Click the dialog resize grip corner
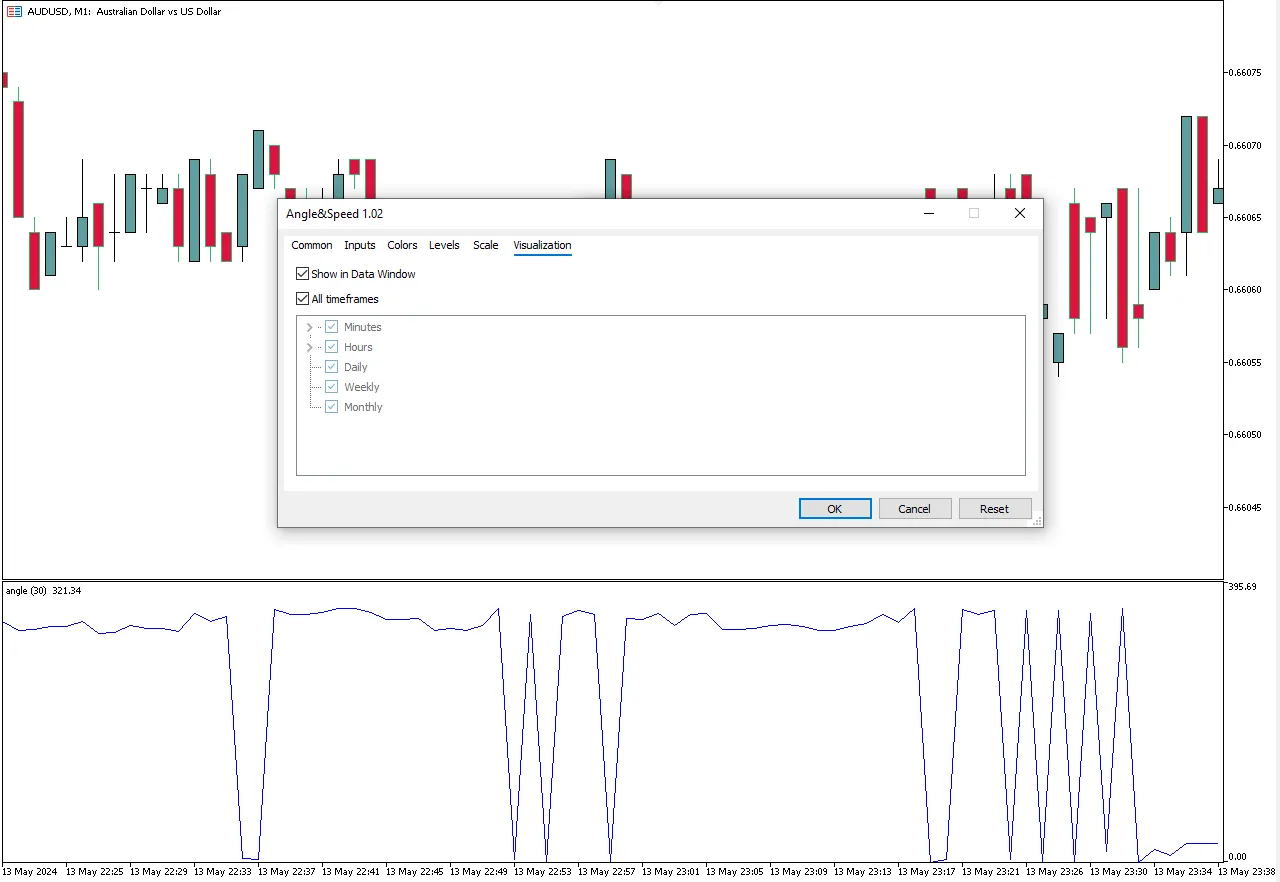 tap(1036, 521)
